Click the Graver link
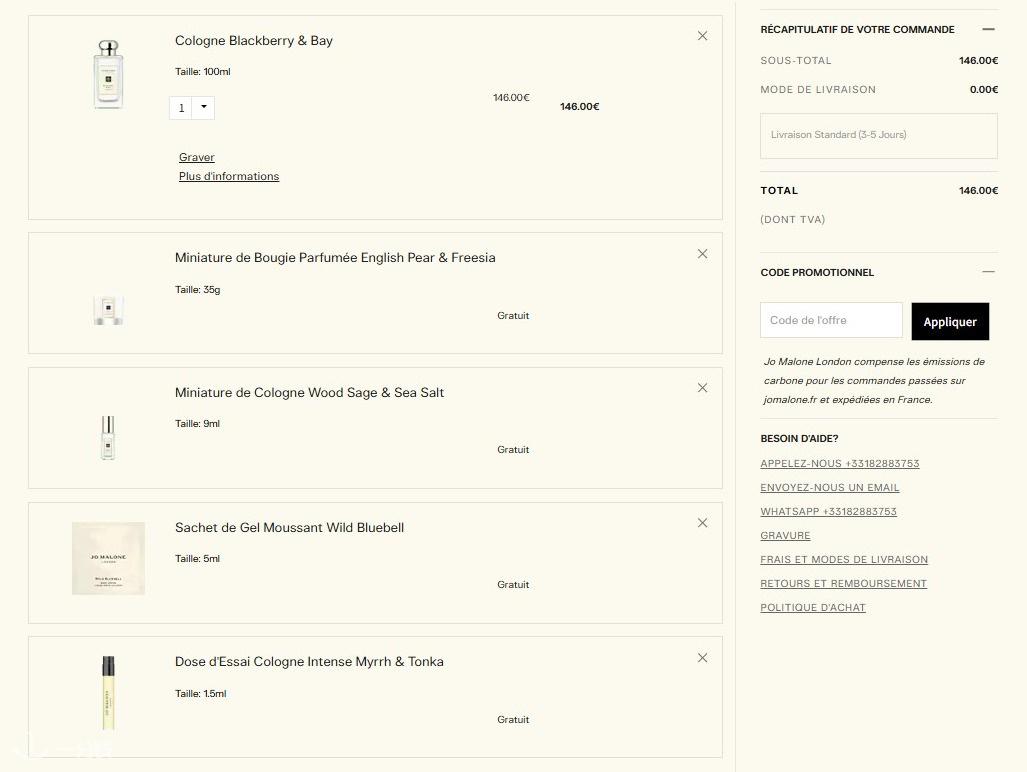This screenshot has height=772, width=1027. 196,157
